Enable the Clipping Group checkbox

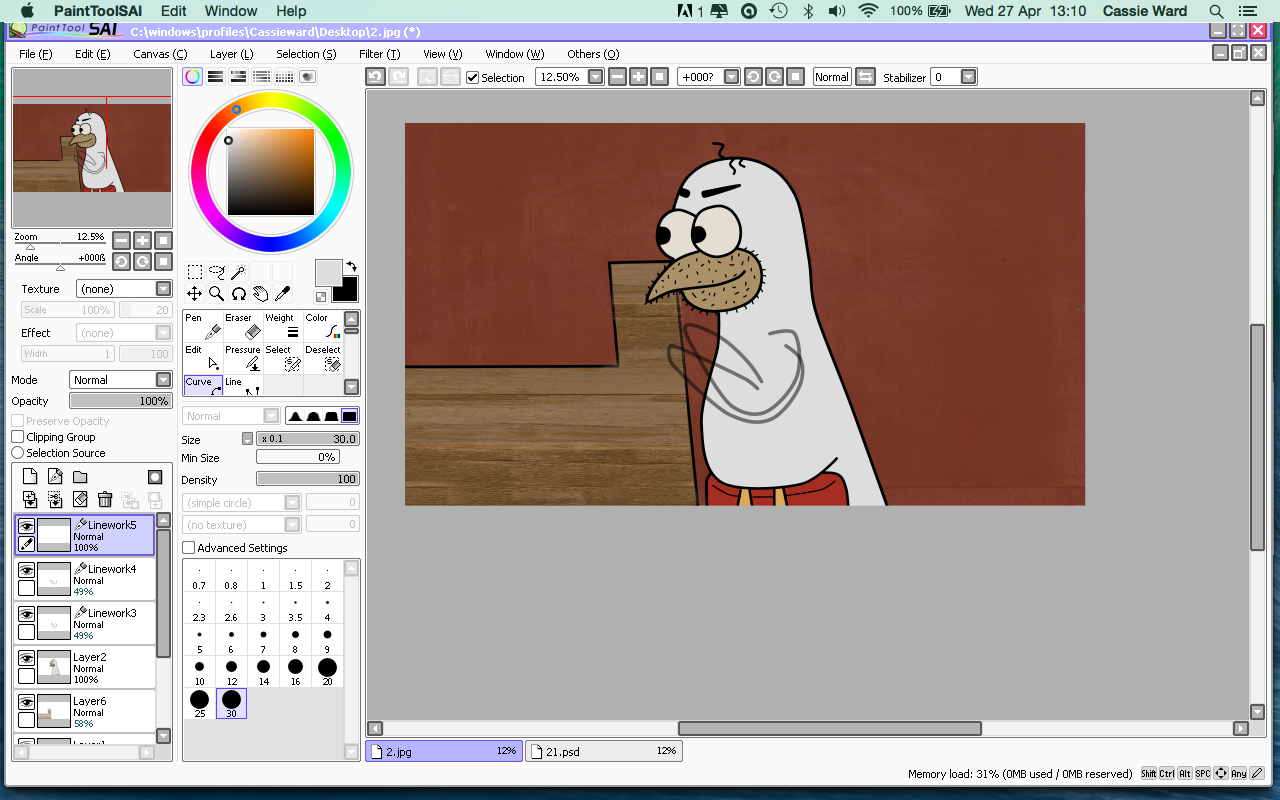[x=16, y=436]
